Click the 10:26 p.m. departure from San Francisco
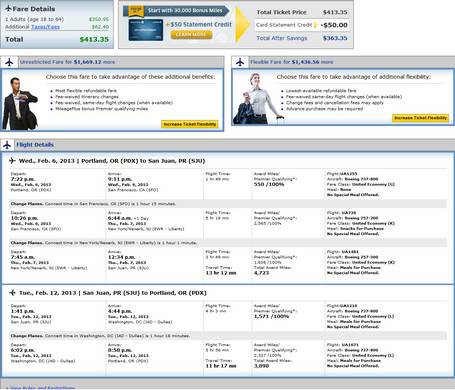455x390 pixels. [24, 218]
